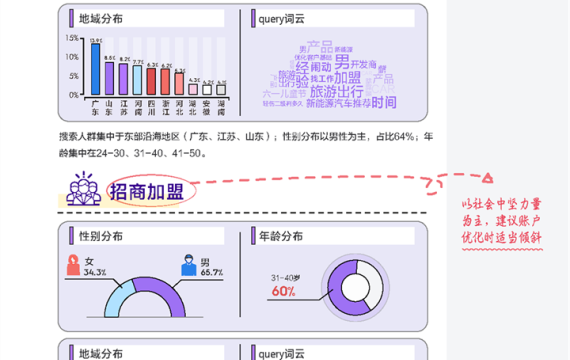Select the female gender icon
This screenshot has width=570, height=360.
tap(73, 265)
